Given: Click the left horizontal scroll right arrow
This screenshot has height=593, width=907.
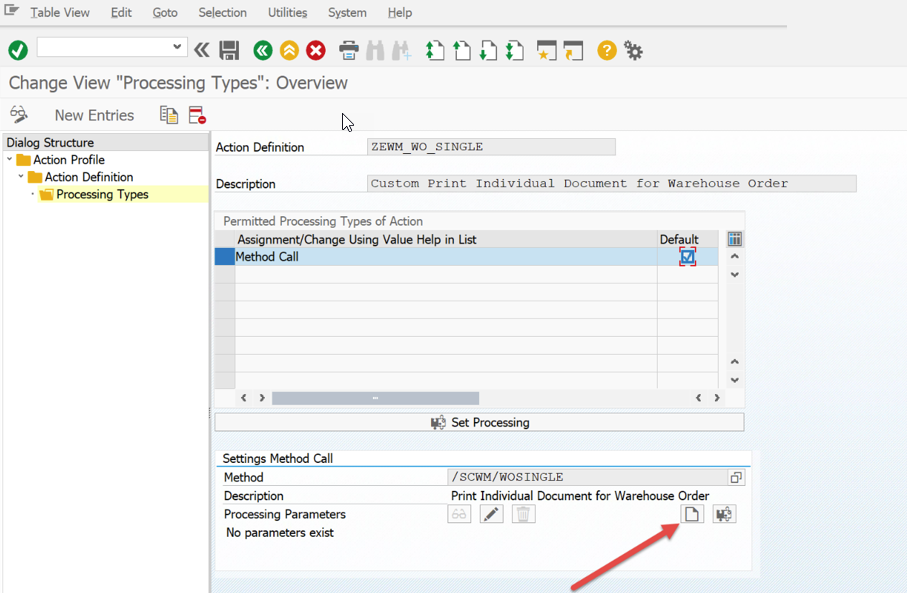Looking at the screenshot, I should click(262, 397).
